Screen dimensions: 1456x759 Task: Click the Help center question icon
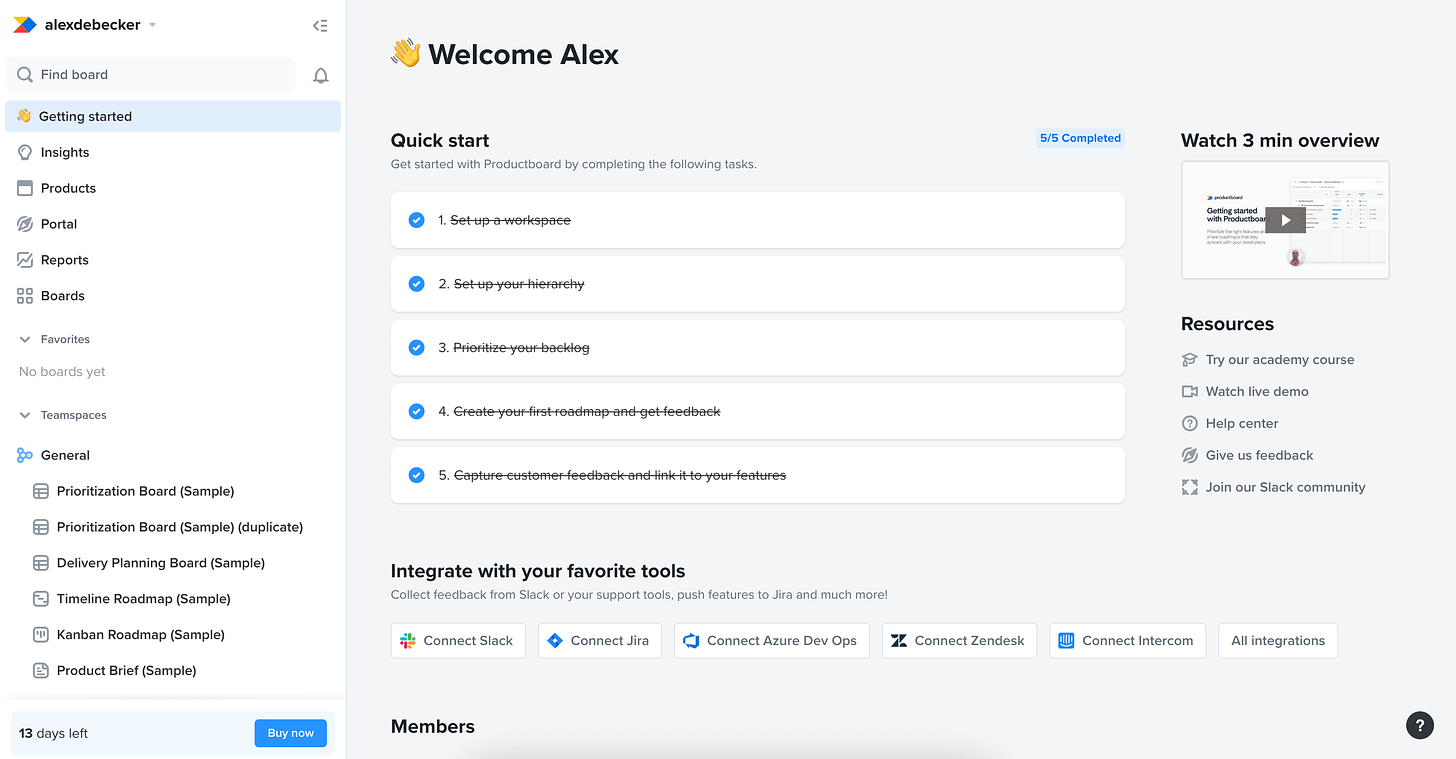(1189, 424)
